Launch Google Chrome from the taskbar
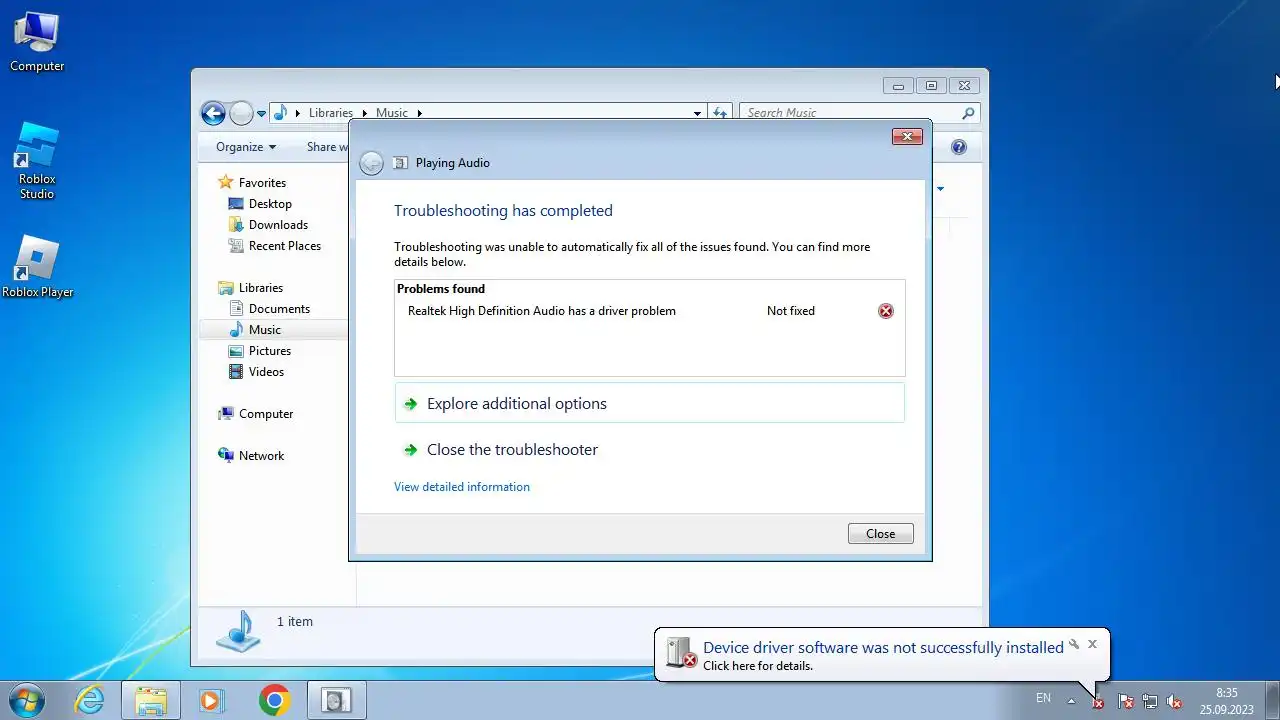This screenshot has height=720, width=1280. point(274,700)
